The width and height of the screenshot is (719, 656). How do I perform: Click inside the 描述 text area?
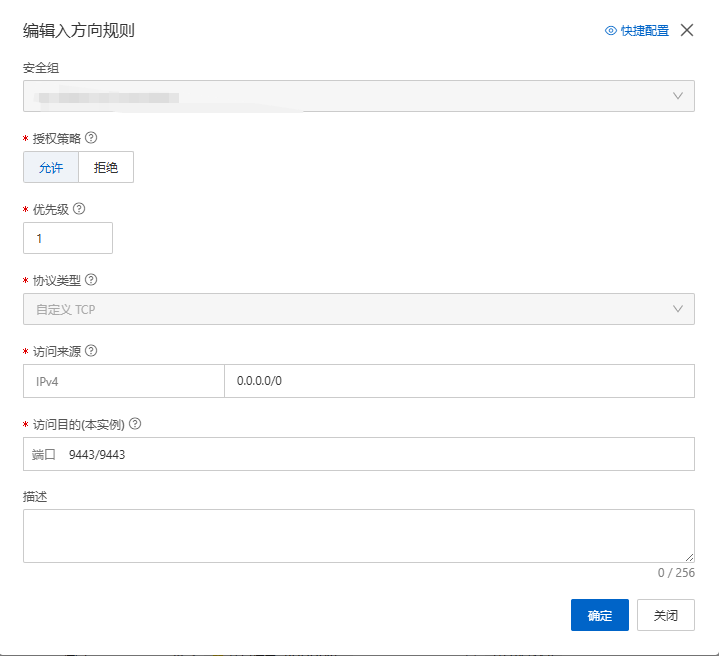tap(358, 535)
